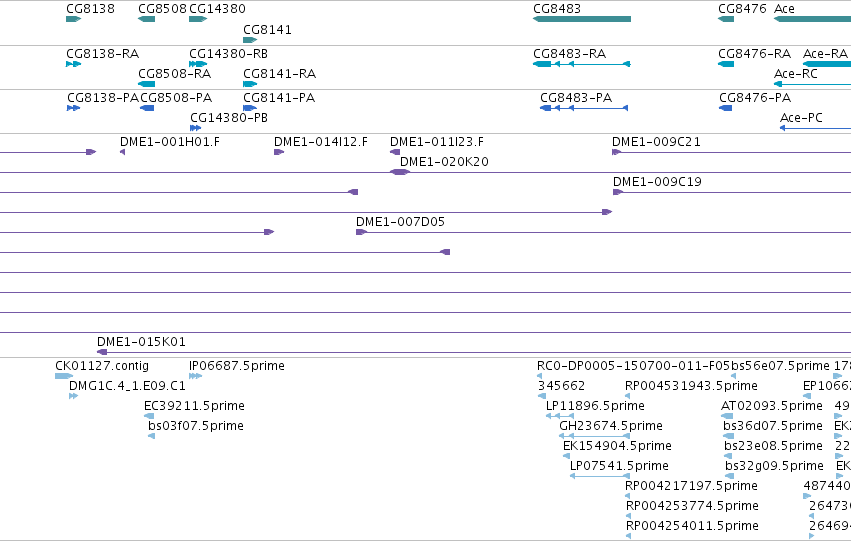Image resolution: width=851 pixels, height=541 pixels.
Task: Click CG14380-PB protein label
Action: [229, 118]
